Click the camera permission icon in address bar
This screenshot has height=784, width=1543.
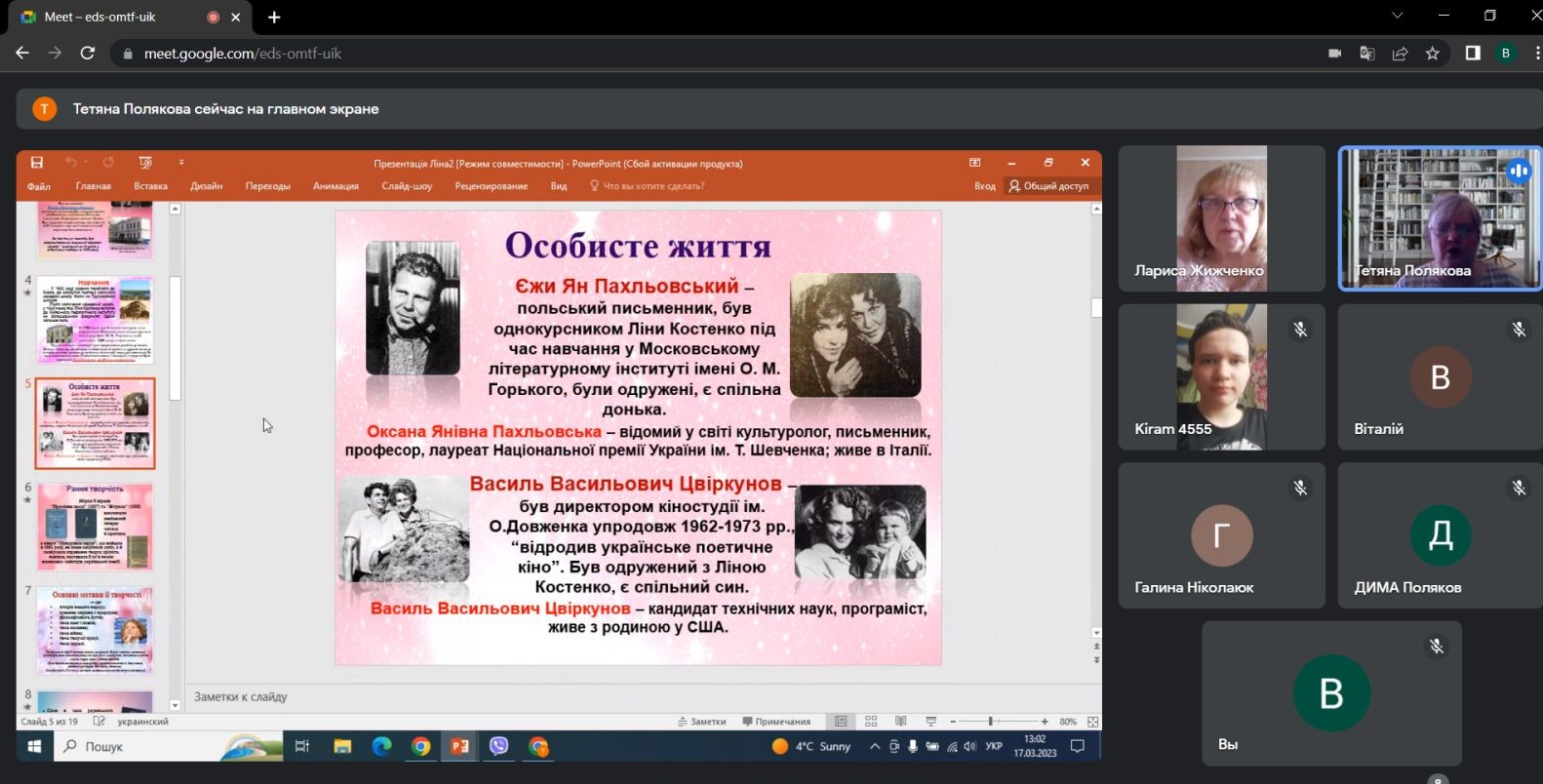pos(1334,54)
